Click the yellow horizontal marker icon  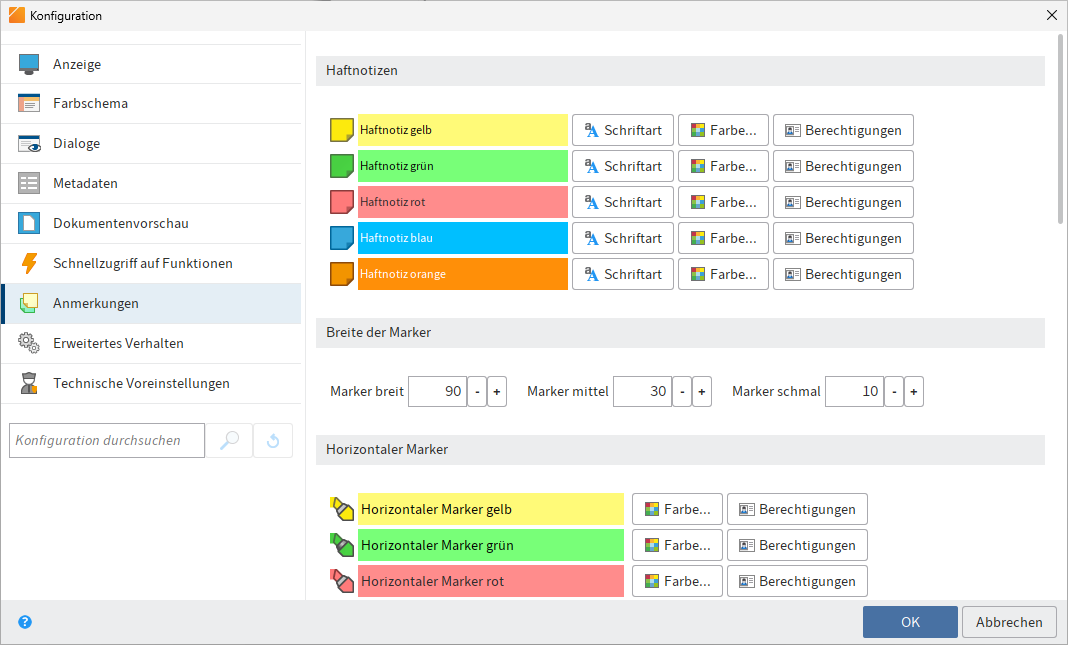click(x=342, y=509)
